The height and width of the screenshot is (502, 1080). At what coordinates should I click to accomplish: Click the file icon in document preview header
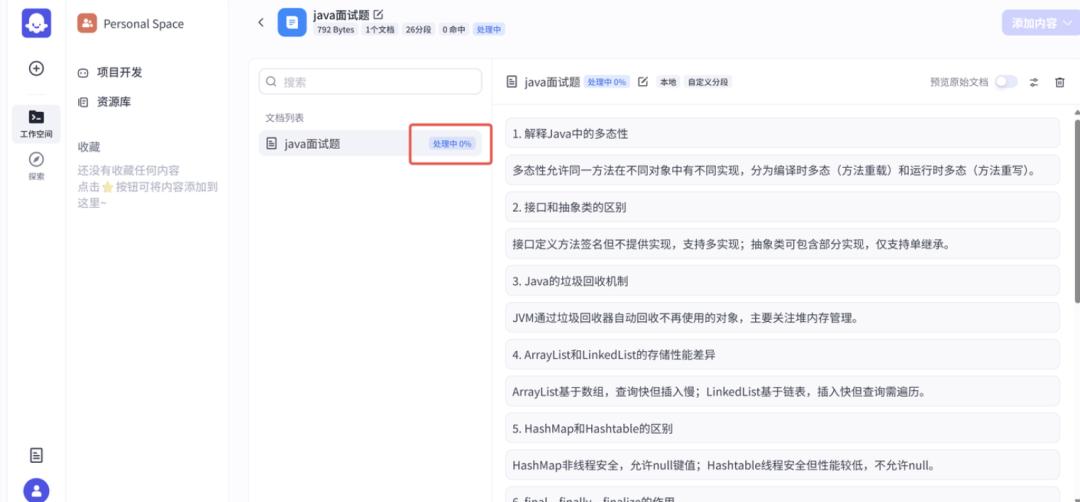click(x=512, y=82)
